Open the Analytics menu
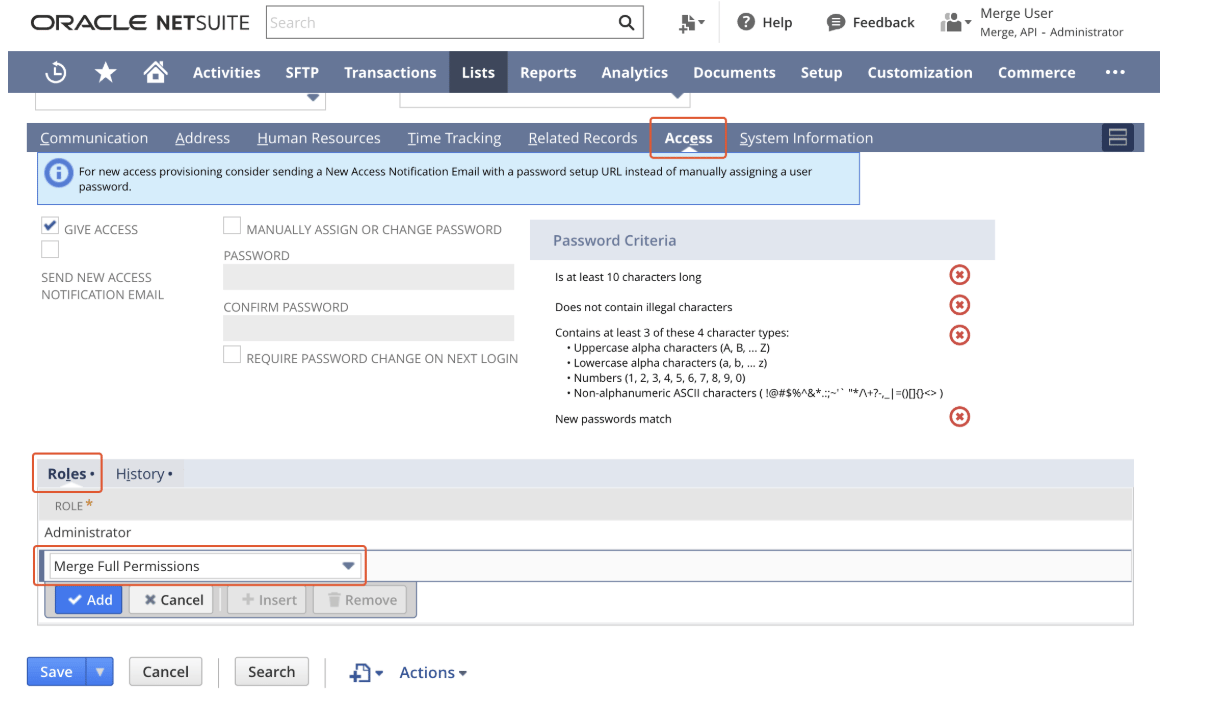This screenshot has height=714, width=1214. coord(635,72)
